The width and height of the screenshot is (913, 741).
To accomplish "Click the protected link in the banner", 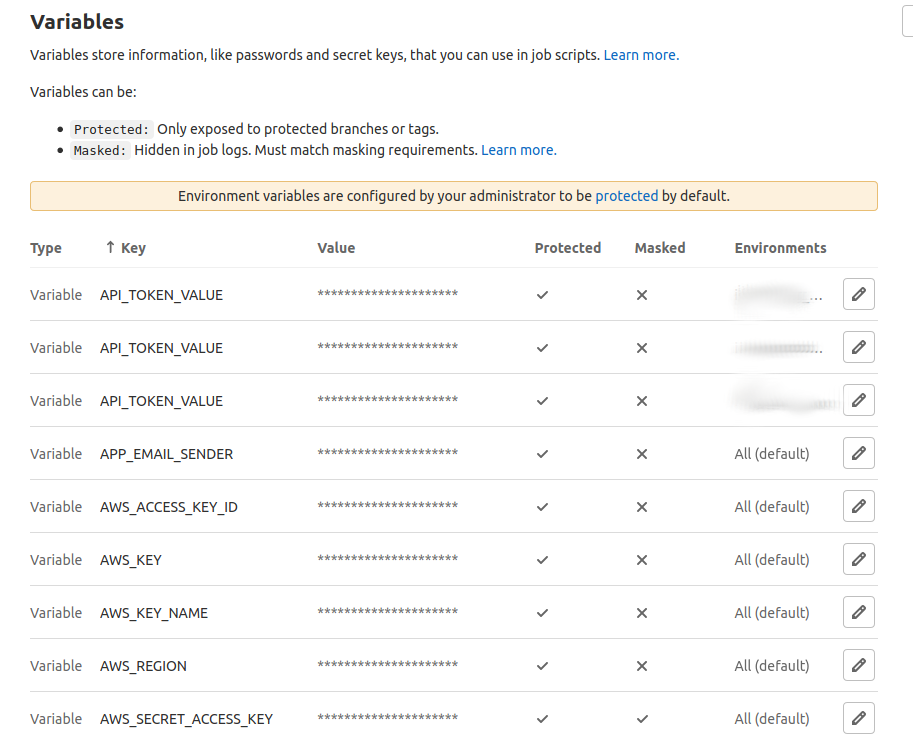I will (x=626, y=195).
